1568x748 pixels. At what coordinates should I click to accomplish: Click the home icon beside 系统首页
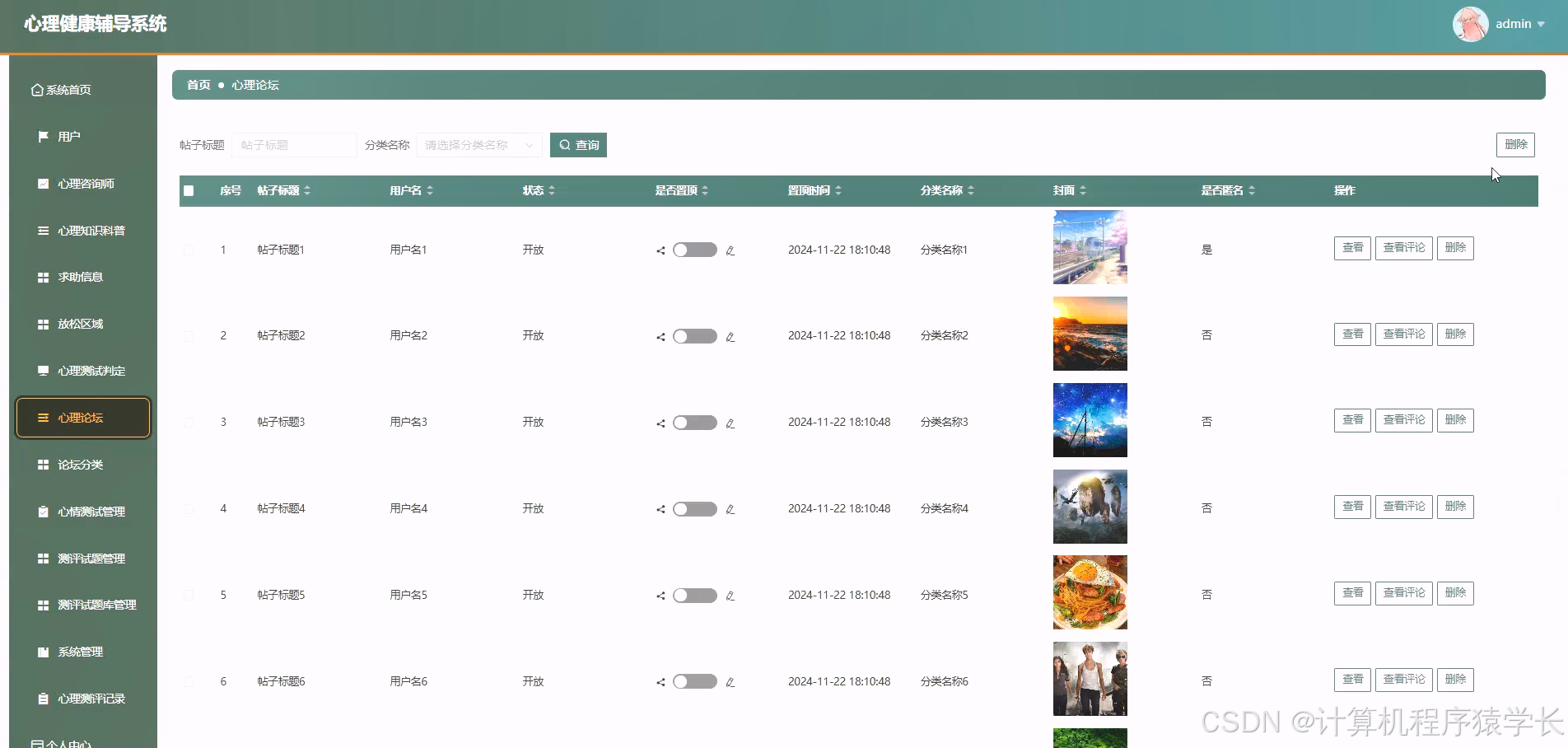point(37,90)
